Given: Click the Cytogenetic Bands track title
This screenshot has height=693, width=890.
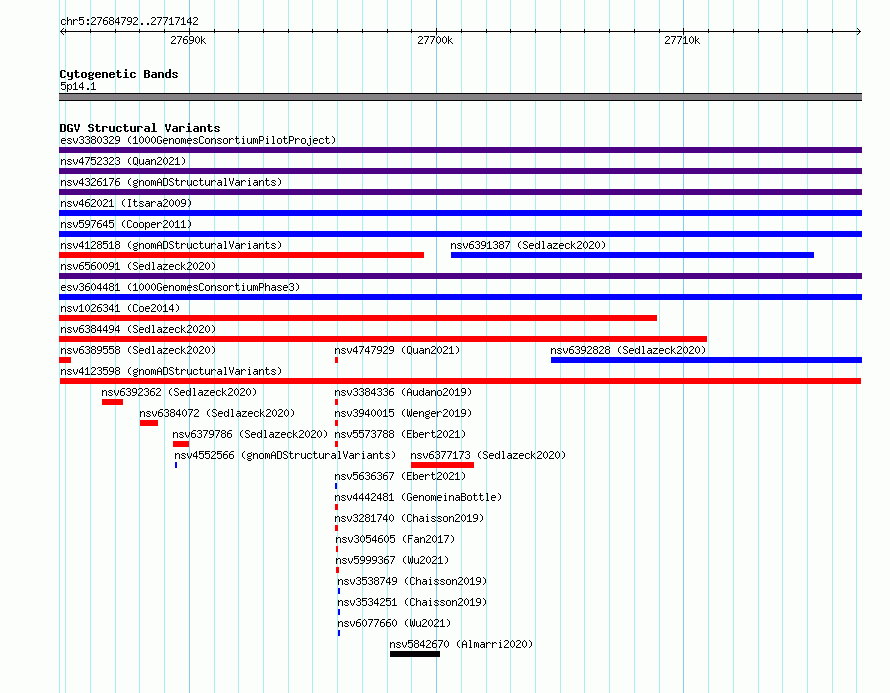Looking at the screenshot, I should (x=119, y=74).
